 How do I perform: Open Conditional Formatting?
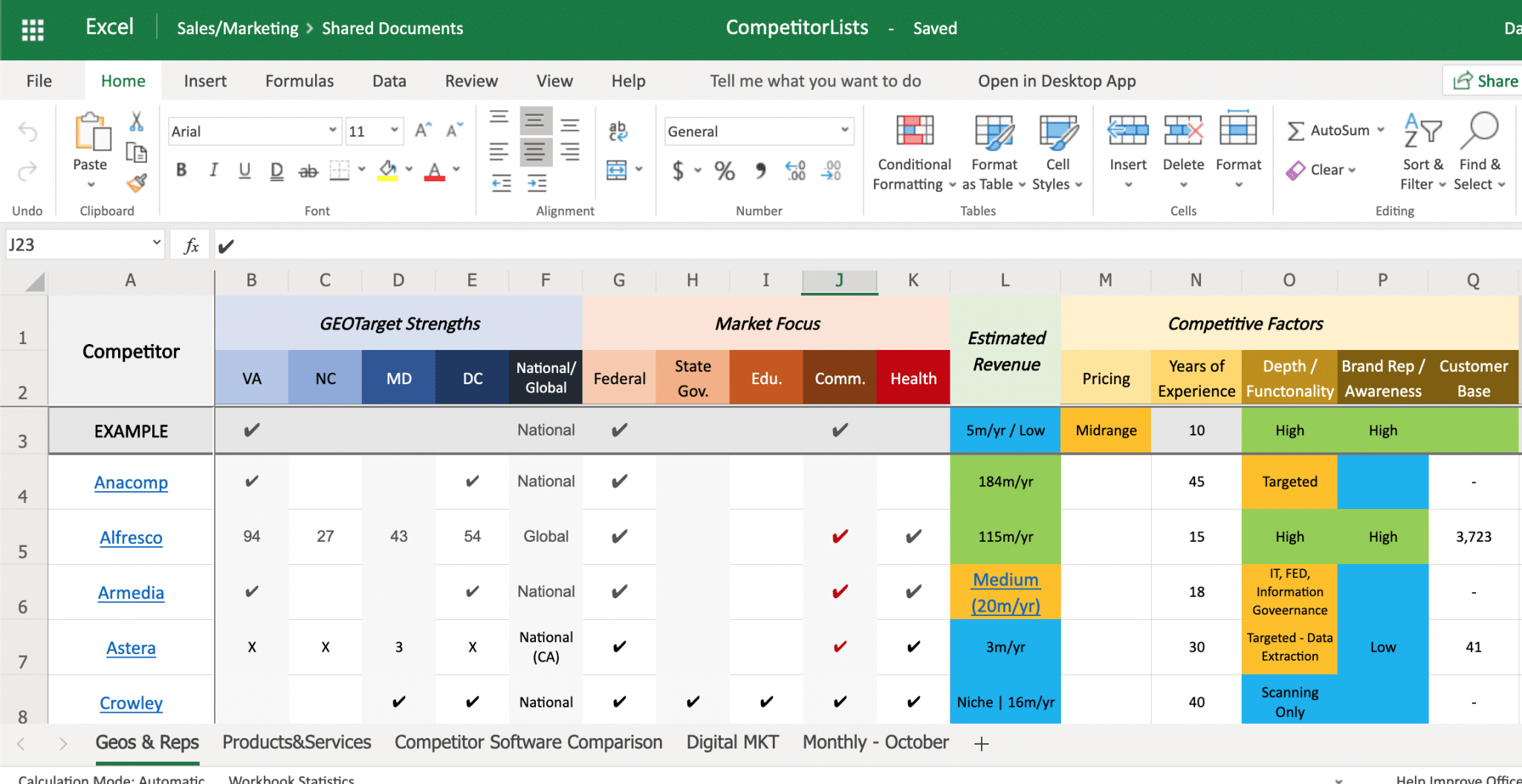tap(914, 153)
